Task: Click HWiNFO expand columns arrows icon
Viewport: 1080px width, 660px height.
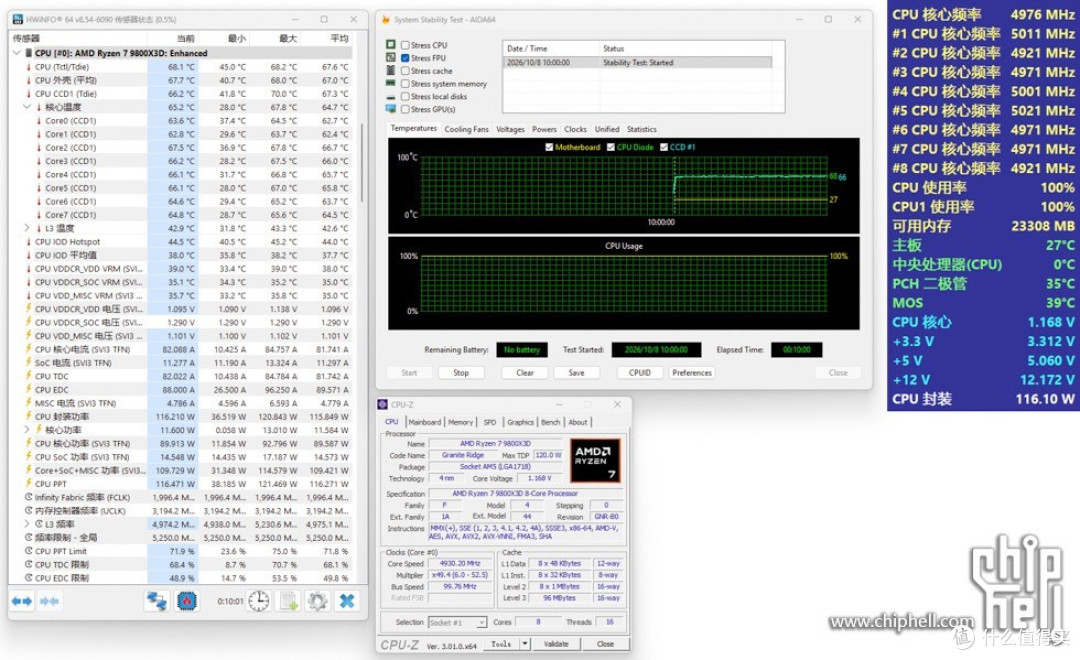Action: [x=22, y=601]
